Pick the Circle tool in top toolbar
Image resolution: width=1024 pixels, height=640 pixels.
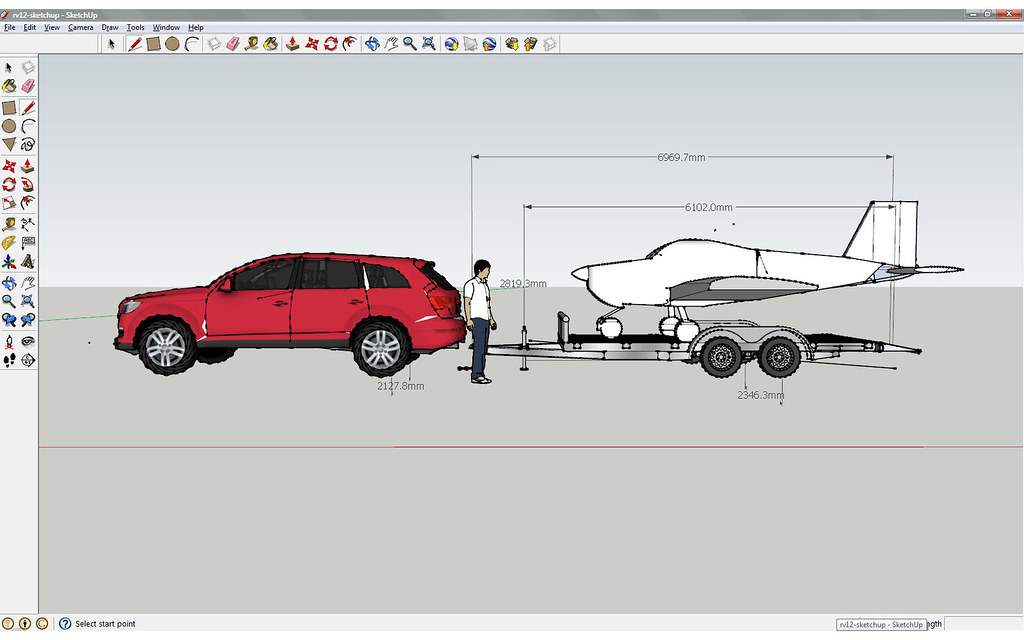[172, 44]
